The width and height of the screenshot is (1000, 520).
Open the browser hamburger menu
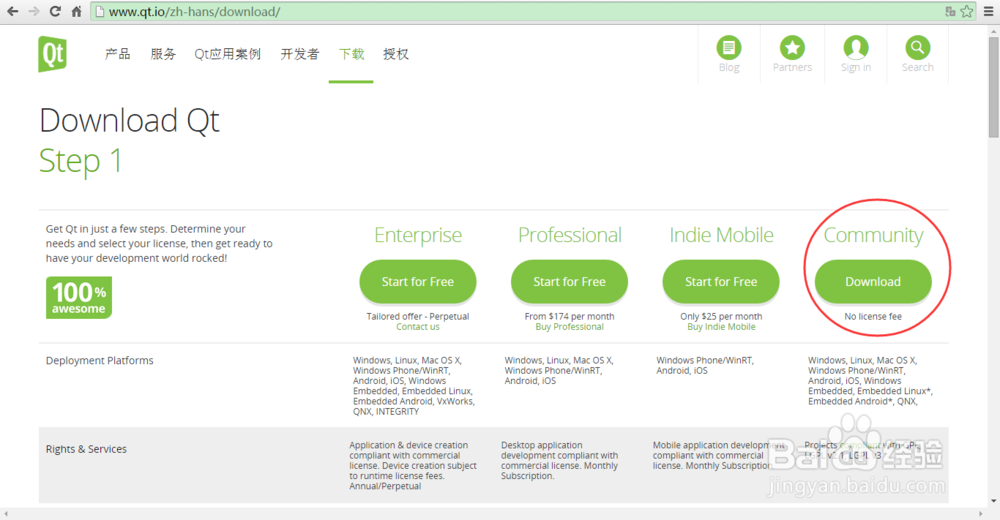[989, 11]
